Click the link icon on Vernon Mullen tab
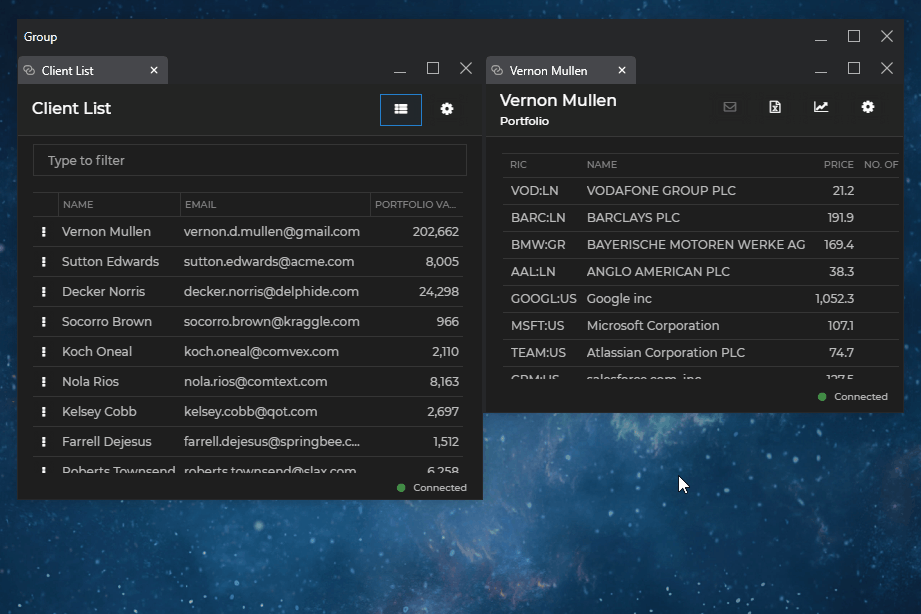This screenshot has width=921, height=614. [497, 71]
